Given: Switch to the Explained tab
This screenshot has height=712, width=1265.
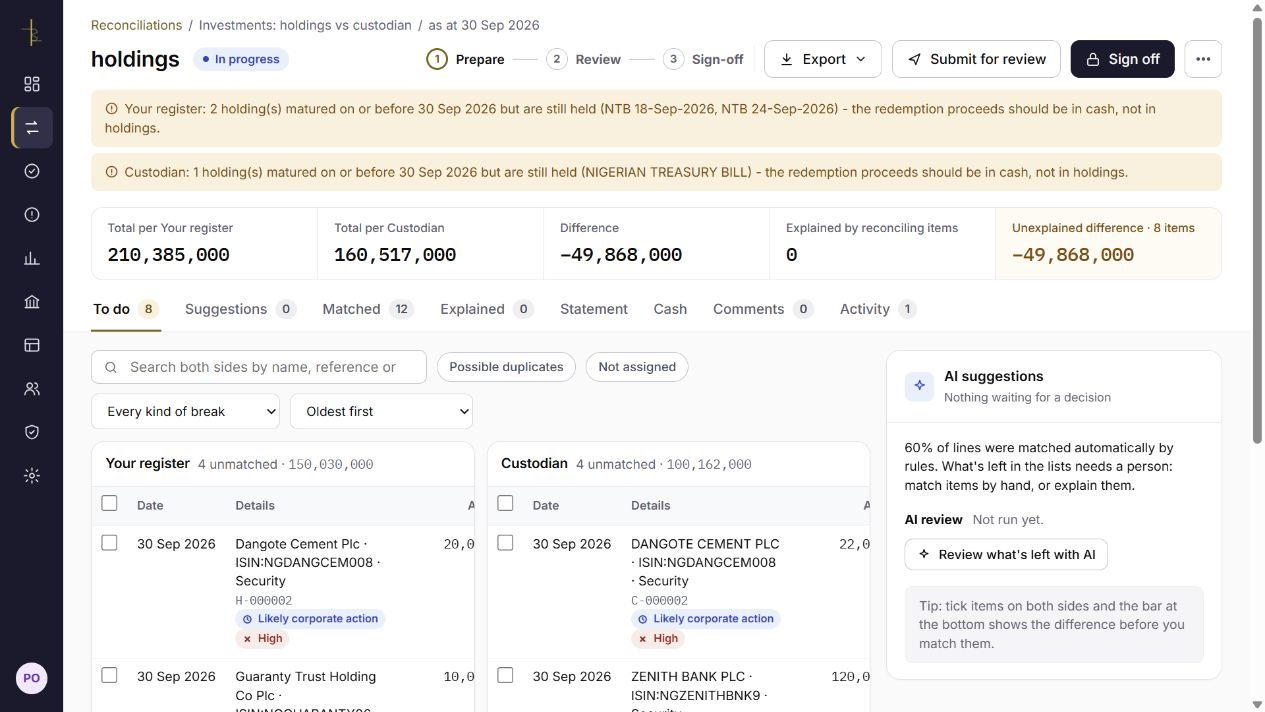Looking at the screenshot, I should (x=486, y=309).
